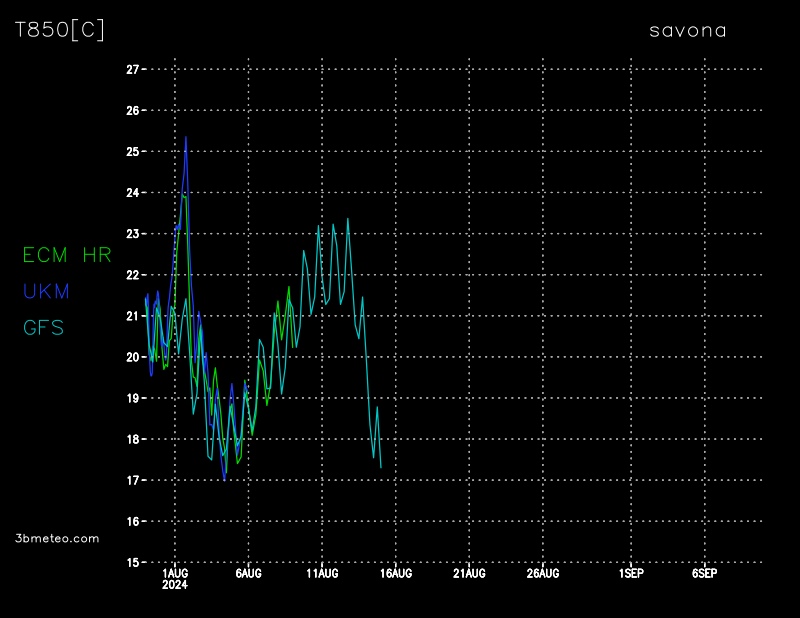Select the 26AUG date tick label
Viewport: 800px width, 618px height.
543,574
